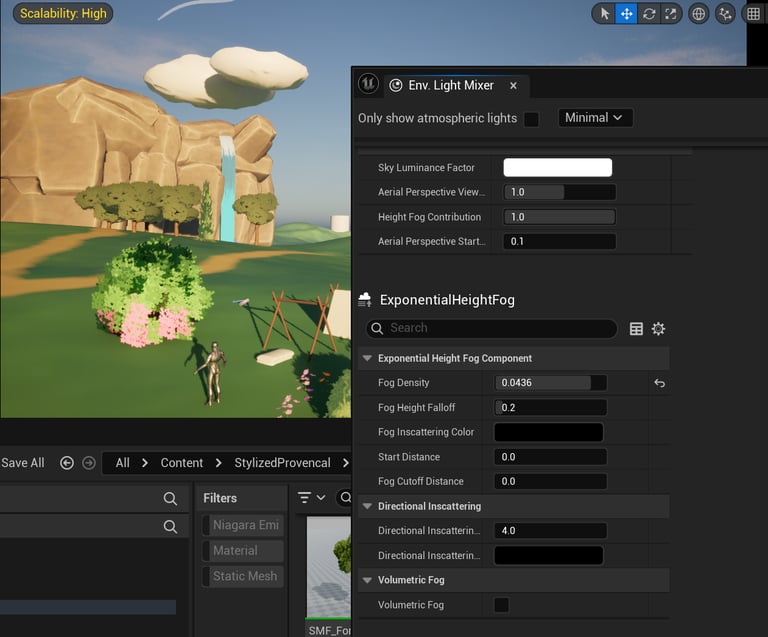The image size is (768, 637).
Task: Activate the Rotate gizmo tool
Action: (649, 14)
